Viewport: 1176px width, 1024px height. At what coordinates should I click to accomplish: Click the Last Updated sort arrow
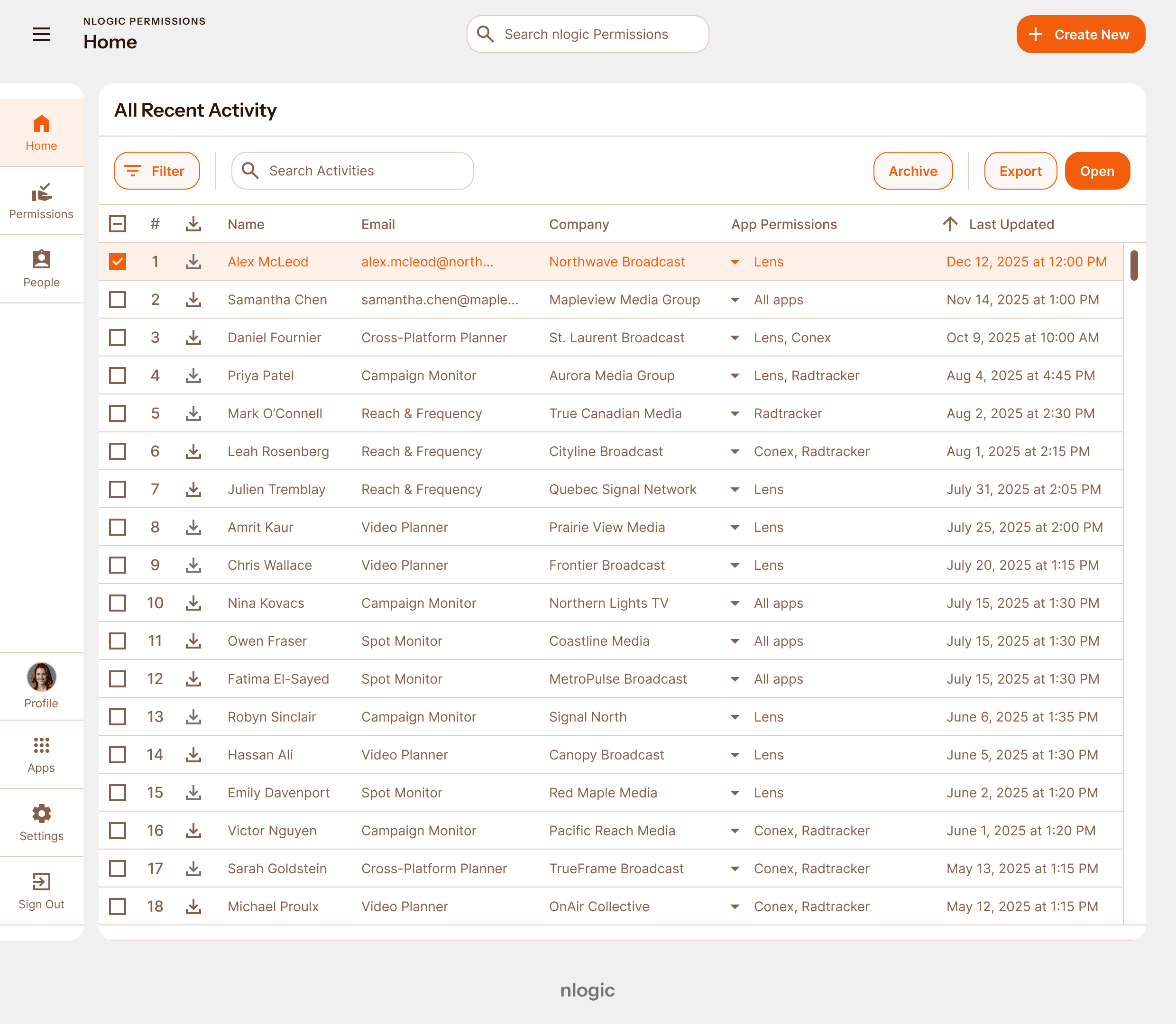tap(950, 224)
